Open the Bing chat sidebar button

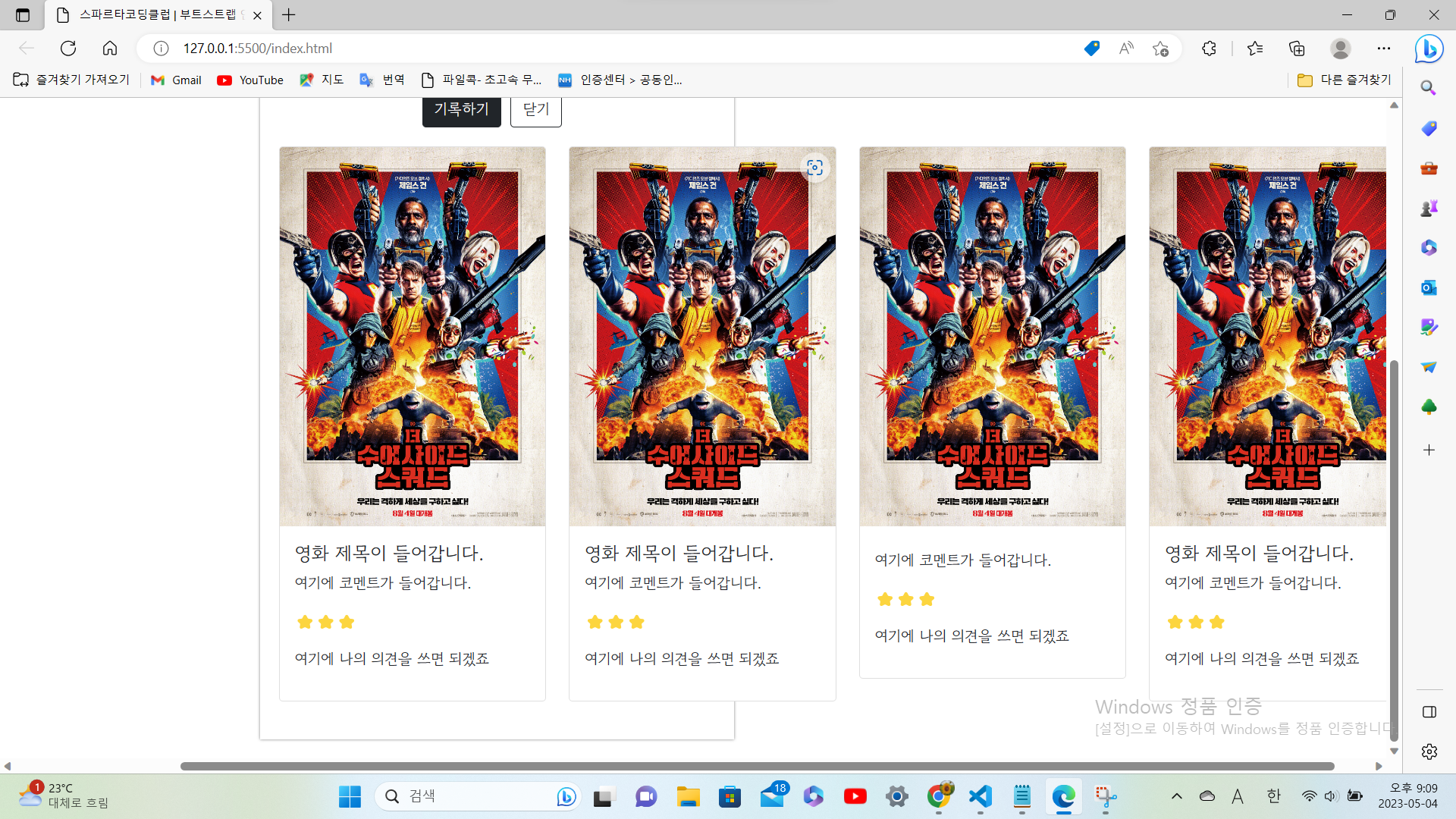click(1429, 49)
